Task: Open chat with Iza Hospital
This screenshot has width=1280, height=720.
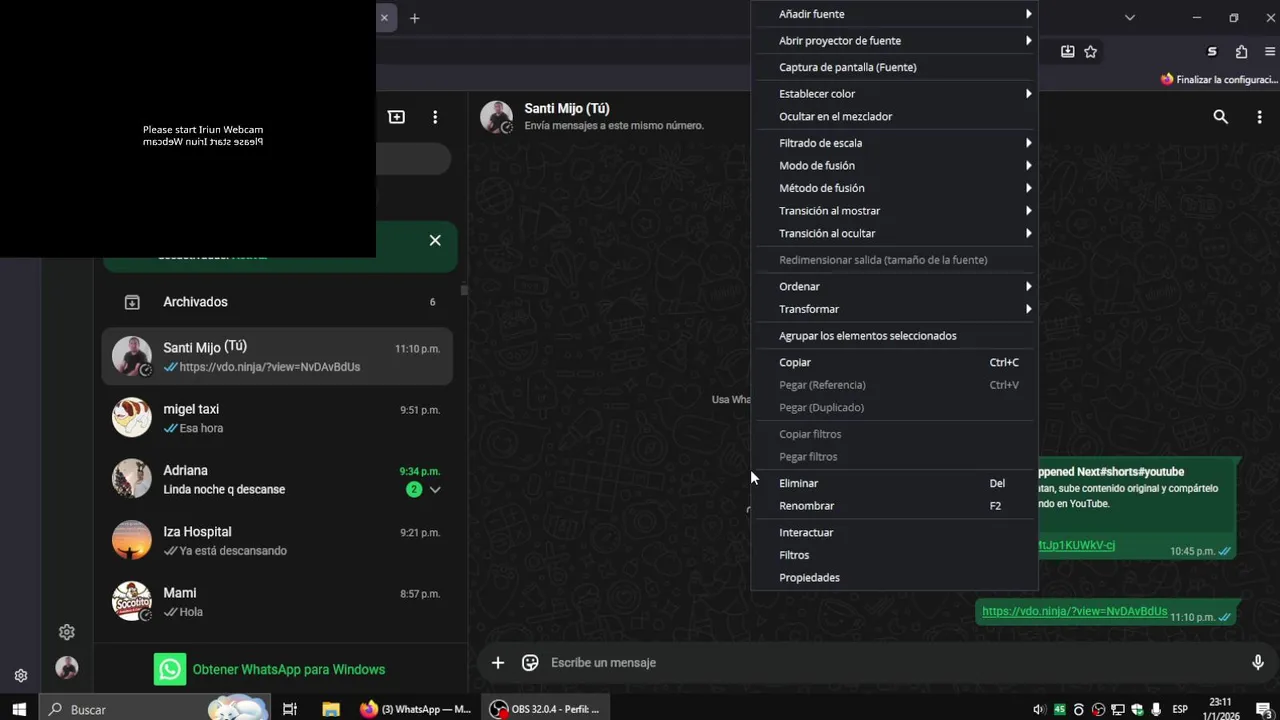Action: point(278,541)
